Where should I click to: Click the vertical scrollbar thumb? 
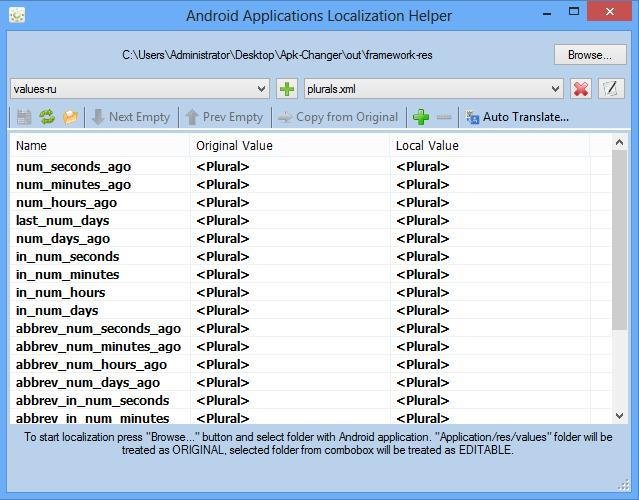point(619,240)
